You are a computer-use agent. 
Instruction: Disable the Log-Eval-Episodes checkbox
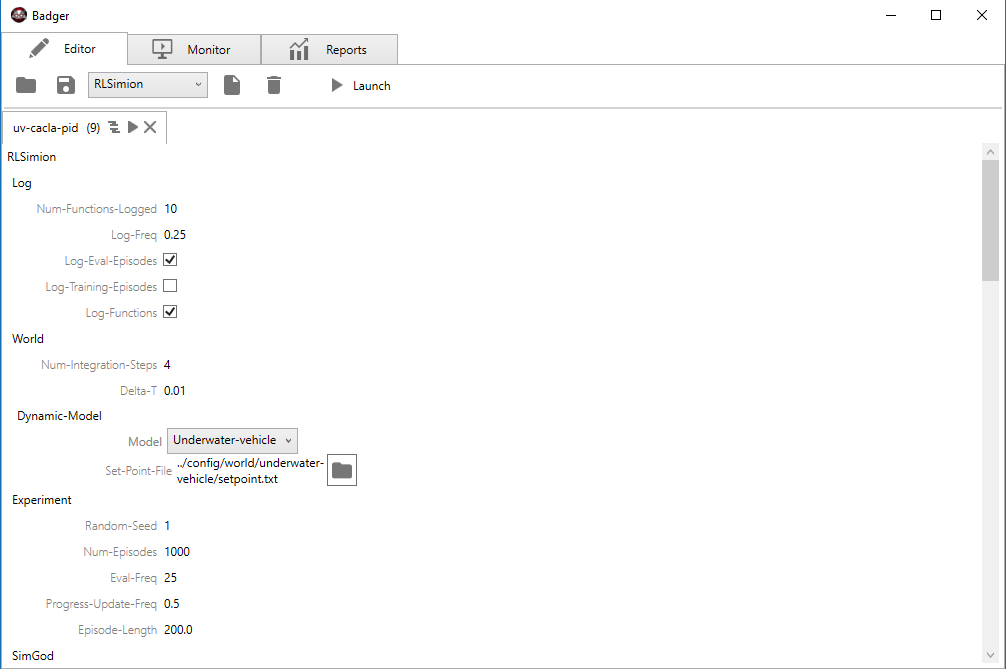click(170, 259)
